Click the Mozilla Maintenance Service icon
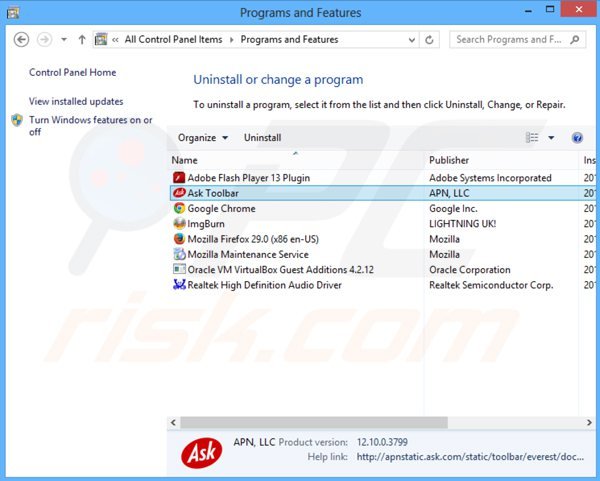 pos(179,254)
